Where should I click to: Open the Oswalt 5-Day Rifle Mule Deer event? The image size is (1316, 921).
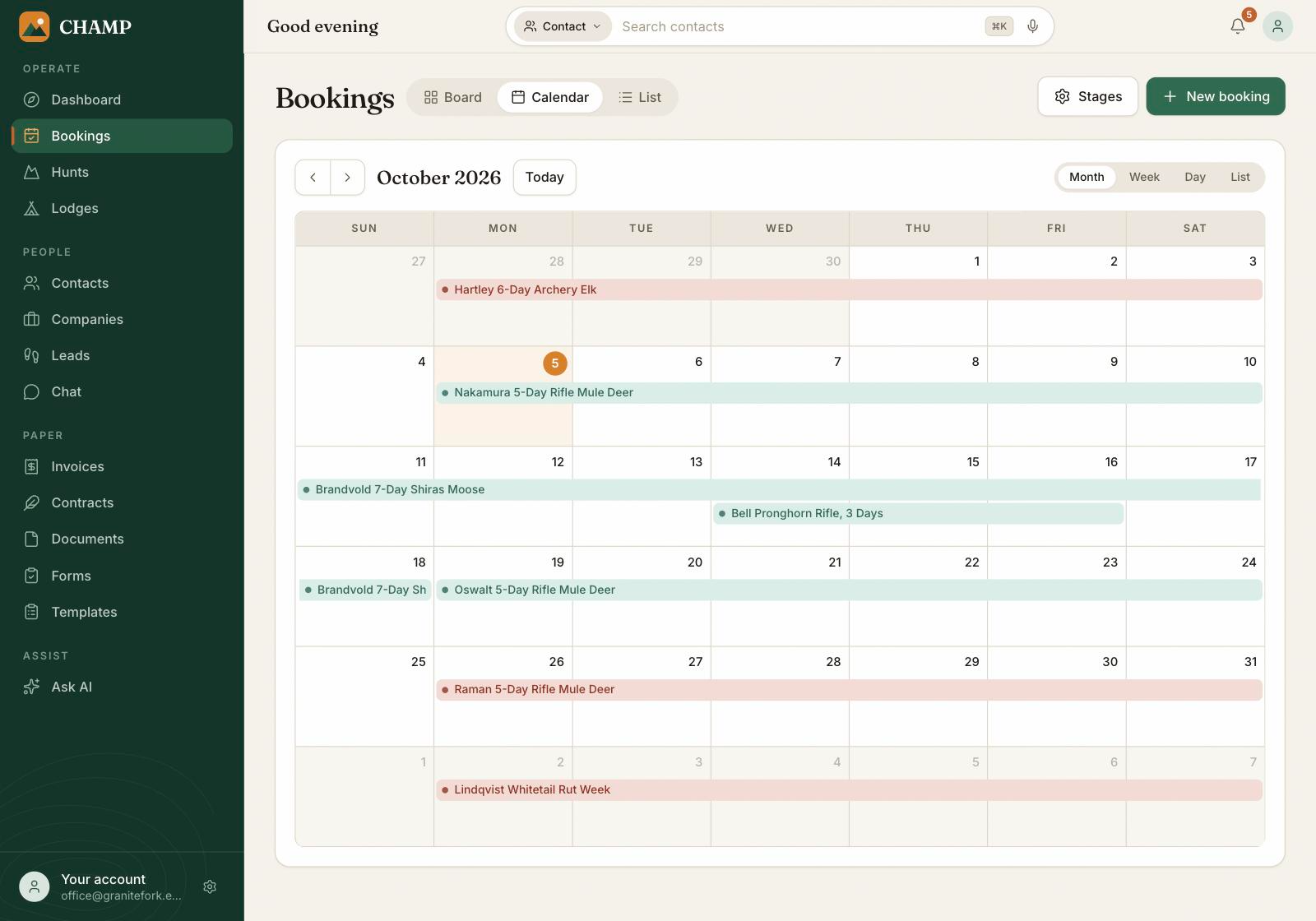point(849,590)
